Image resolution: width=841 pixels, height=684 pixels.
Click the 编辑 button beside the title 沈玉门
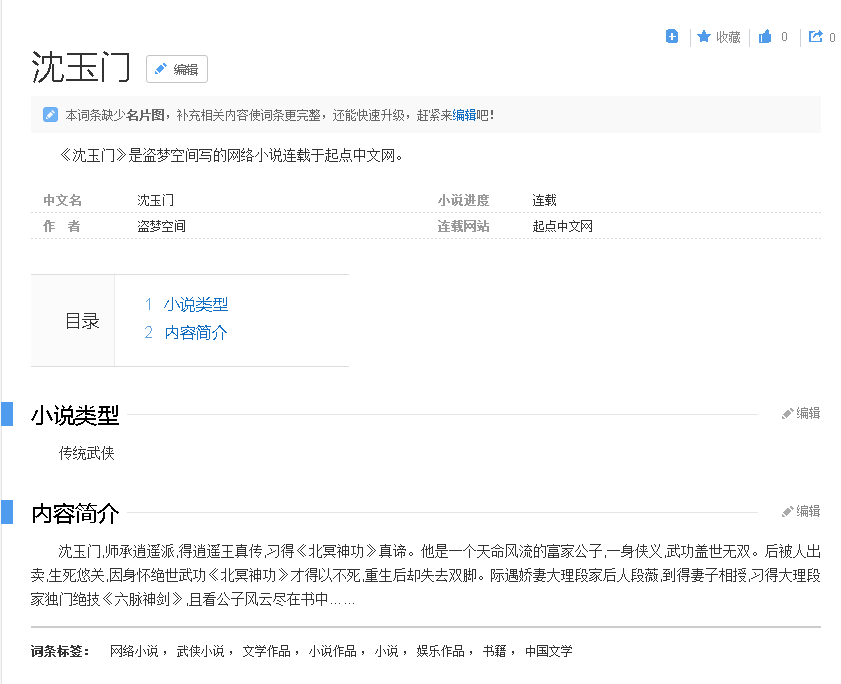177,69
